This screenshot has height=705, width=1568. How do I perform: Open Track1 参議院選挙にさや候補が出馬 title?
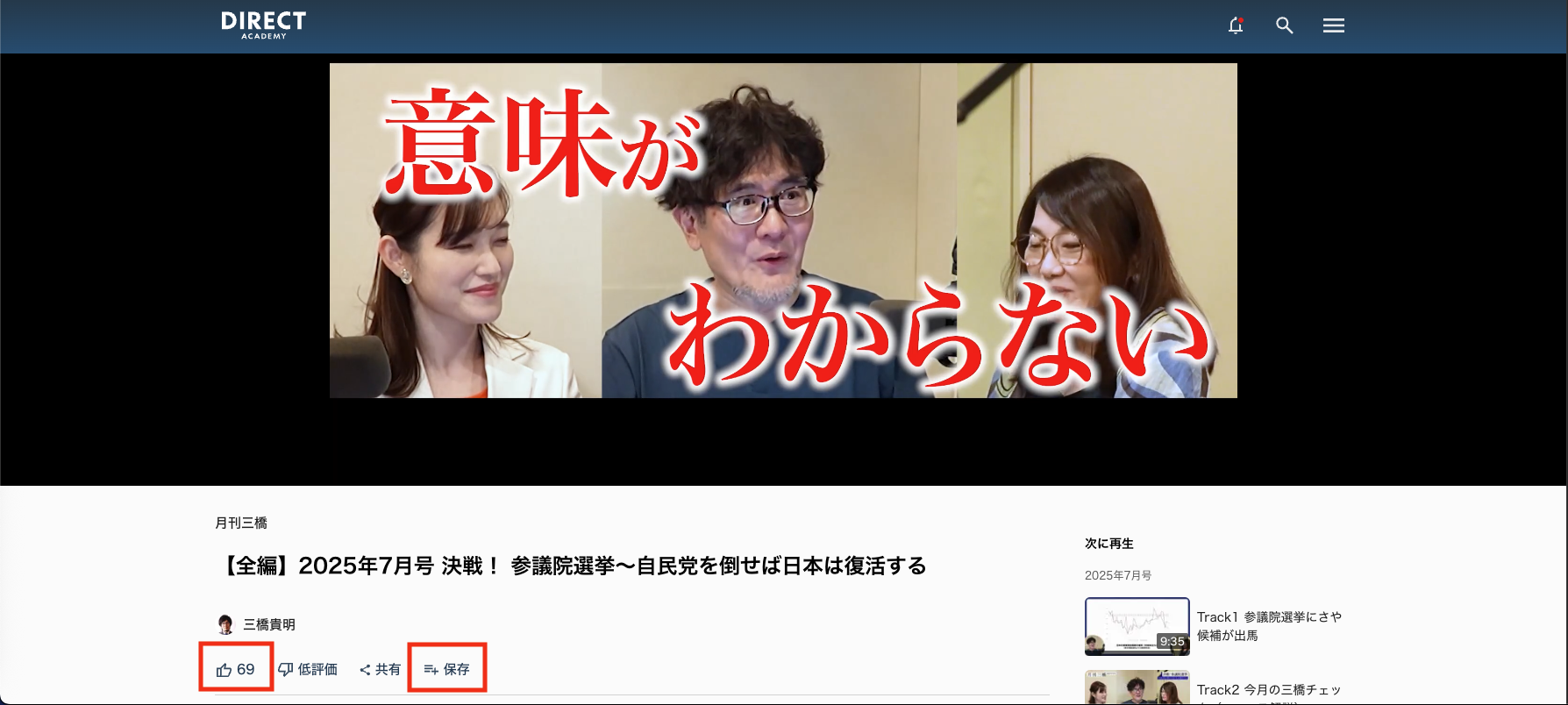click(x=1269, y=626)
